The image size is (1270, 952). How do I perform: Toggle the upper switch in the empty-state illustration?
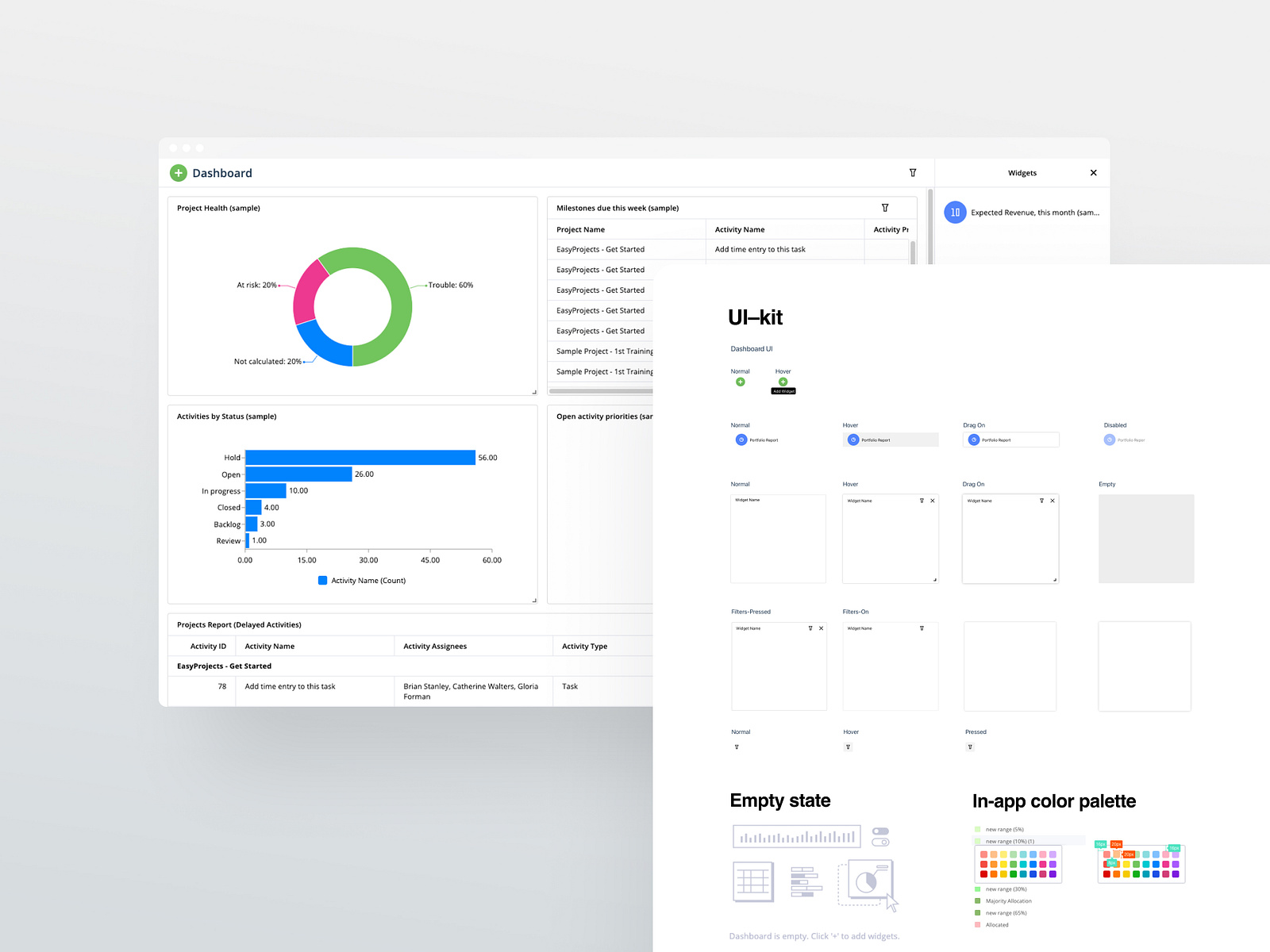881,831
